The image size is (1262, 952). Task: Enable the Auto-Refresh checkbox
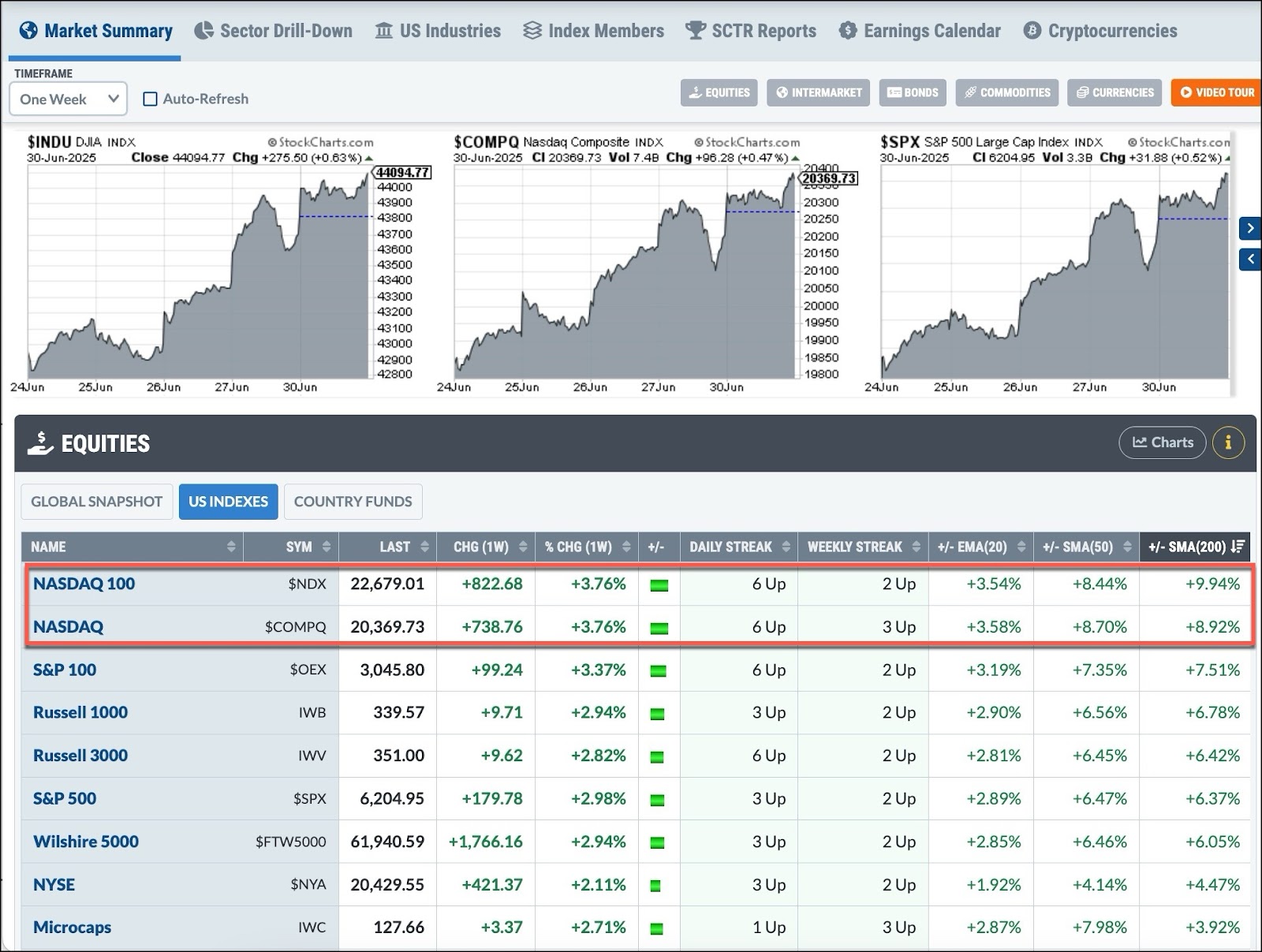(150, 99)
